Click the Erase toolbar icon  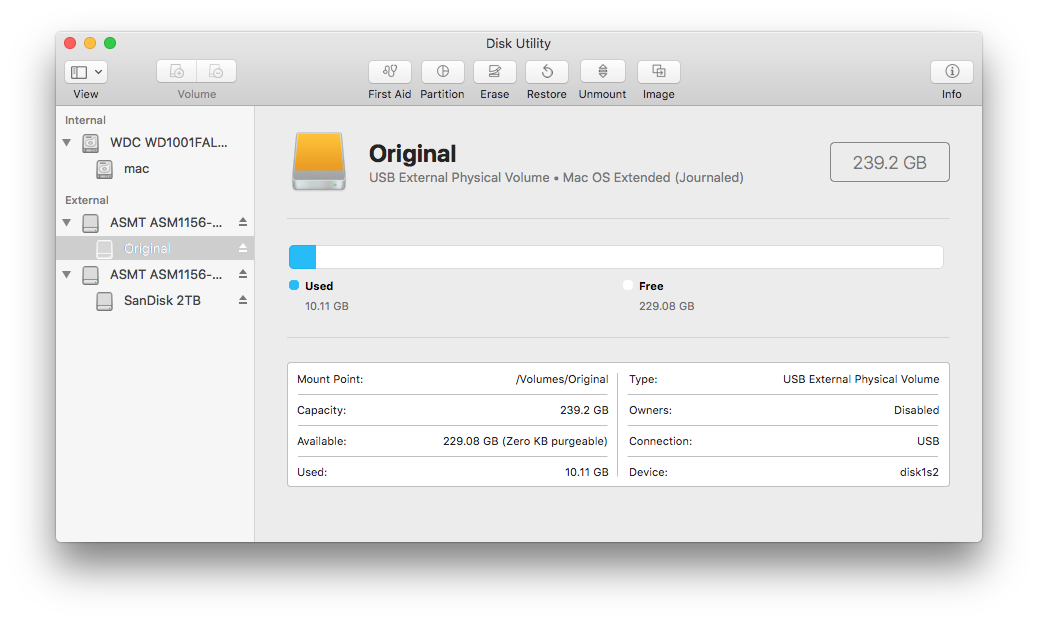(495, 71)
